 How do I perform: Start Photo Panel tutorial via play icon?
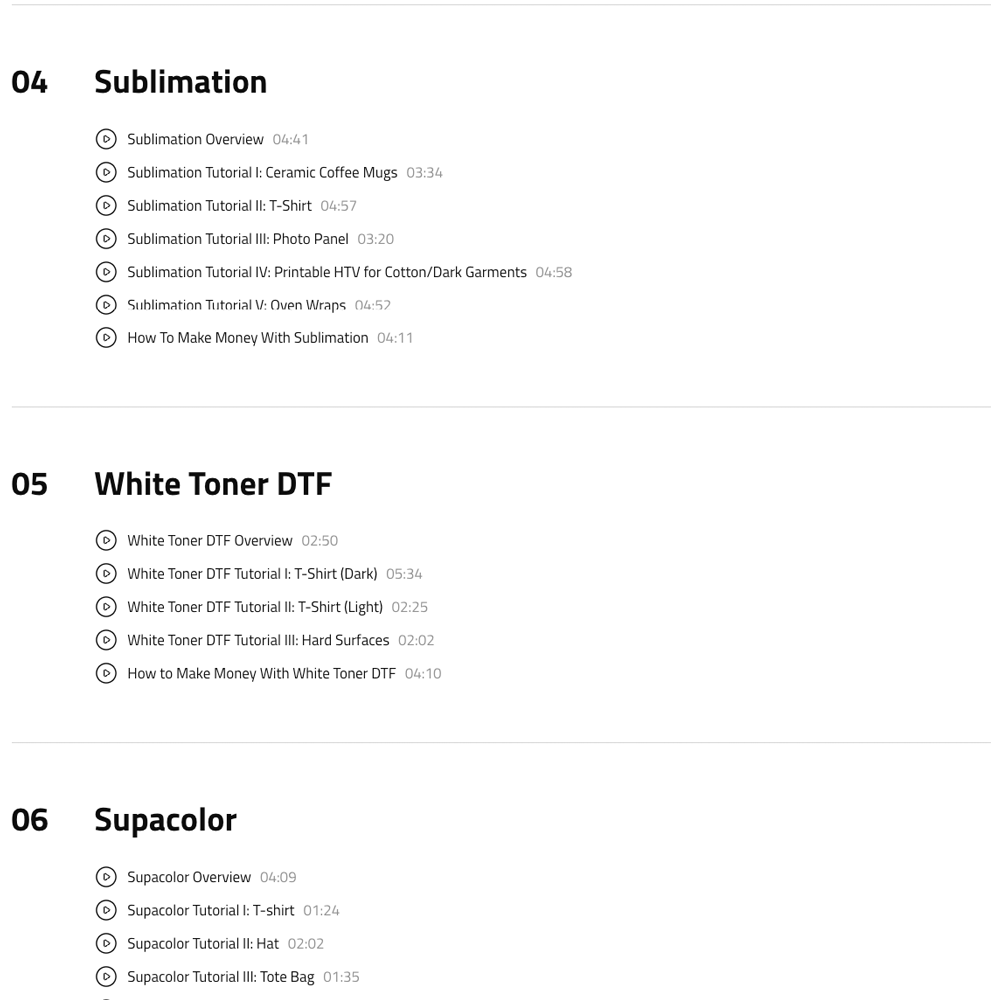click(x=106, y=238)
